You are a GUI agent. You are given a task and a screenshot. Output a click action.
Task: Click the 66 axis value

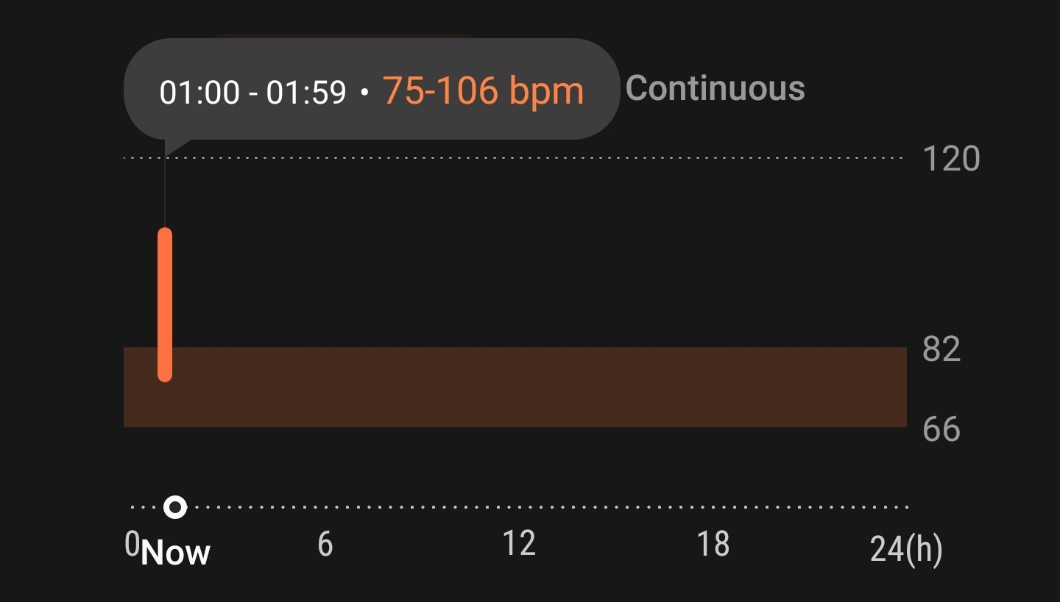pyautogui.click(x=941, y=429)
